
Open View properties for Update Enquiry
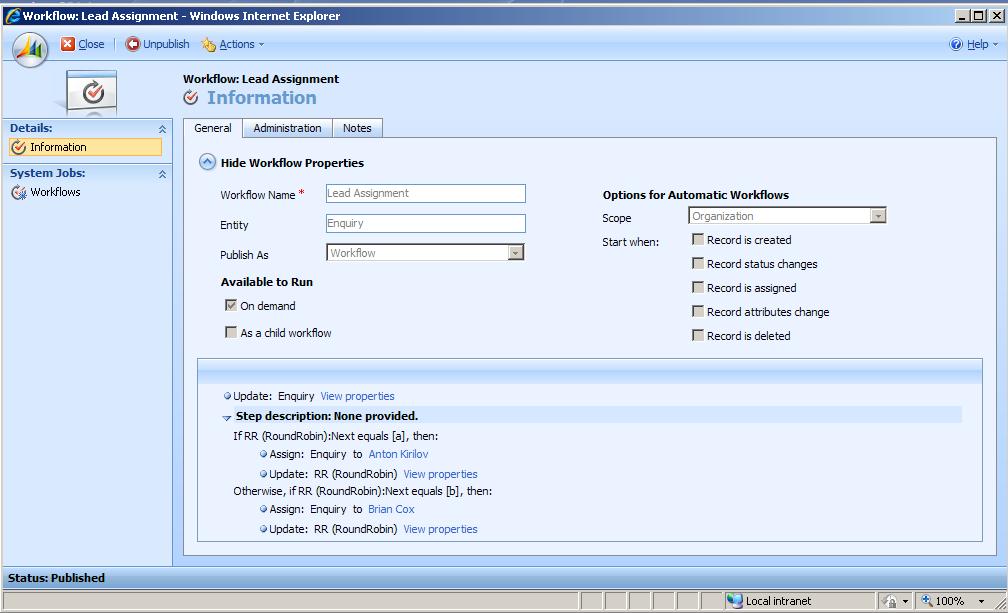tap(357, 396)
